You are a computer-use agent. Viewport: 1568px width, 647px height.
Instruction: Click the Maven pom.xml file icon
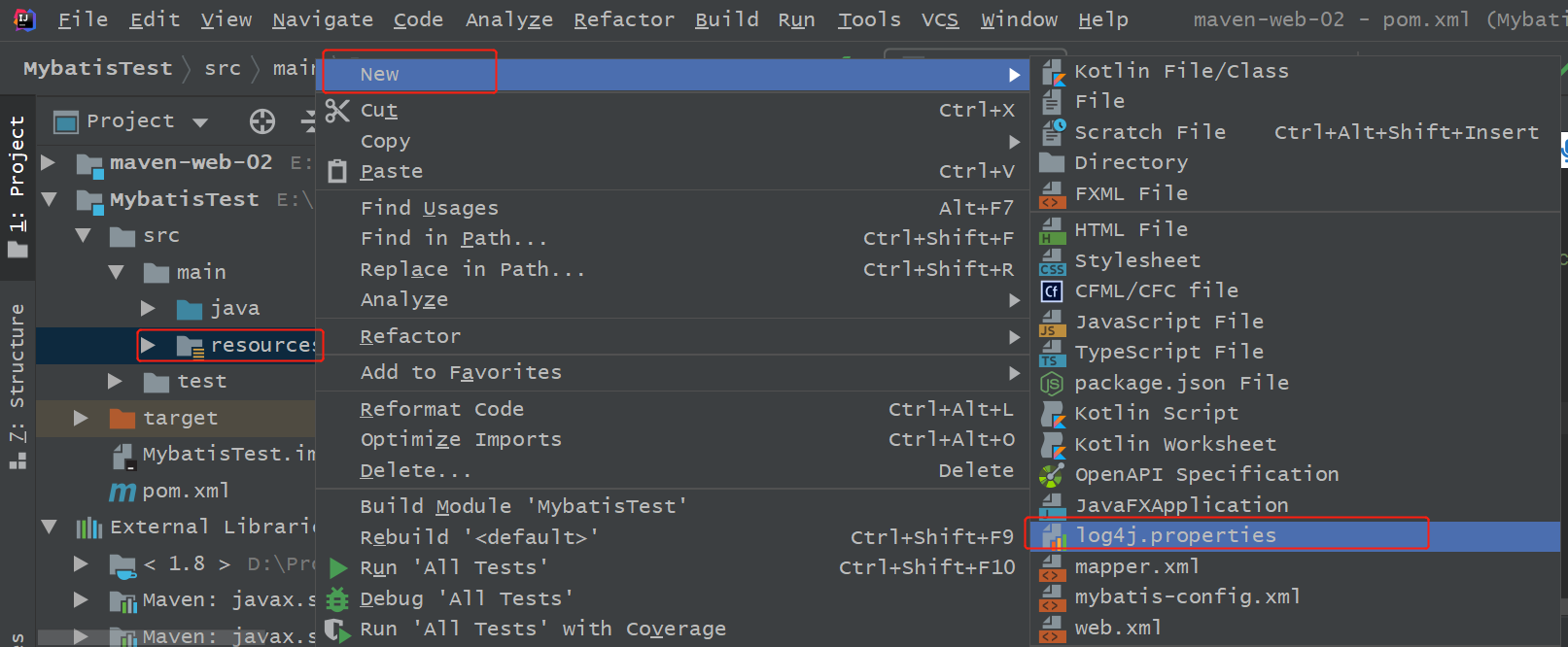click(x=122, y=492)
